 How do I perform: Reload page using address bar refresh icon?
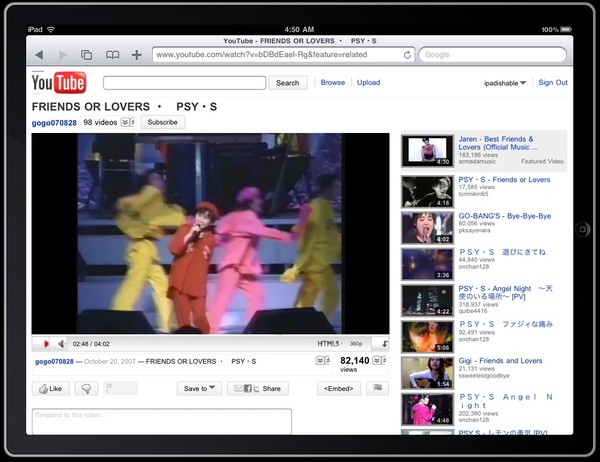(x=408, y=54)
